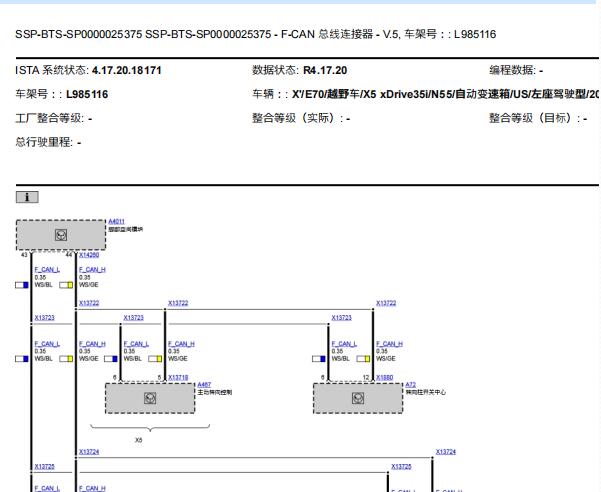The width and height of the screenshot is (601, 492).
Task: Open the X13723 link above A72's F_CAN_L wire
Action: [x=342, y=318]
